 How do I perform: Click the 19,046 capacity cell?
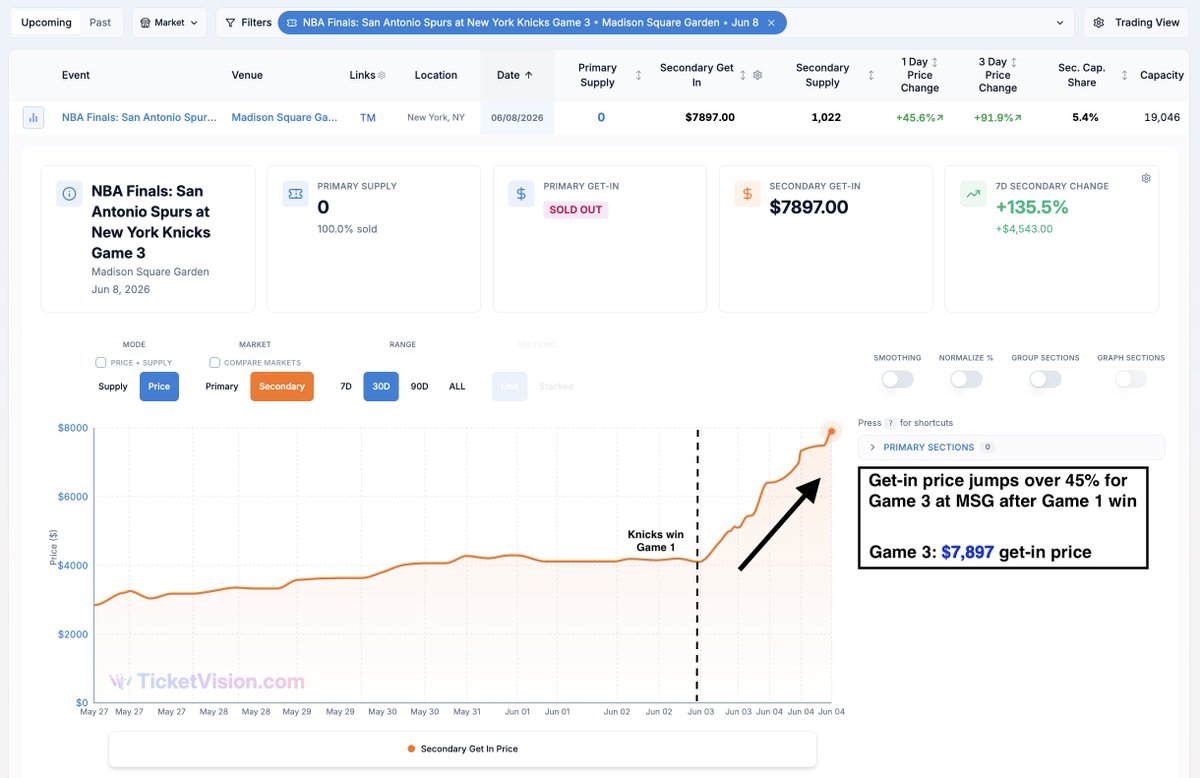point(1162,117)
